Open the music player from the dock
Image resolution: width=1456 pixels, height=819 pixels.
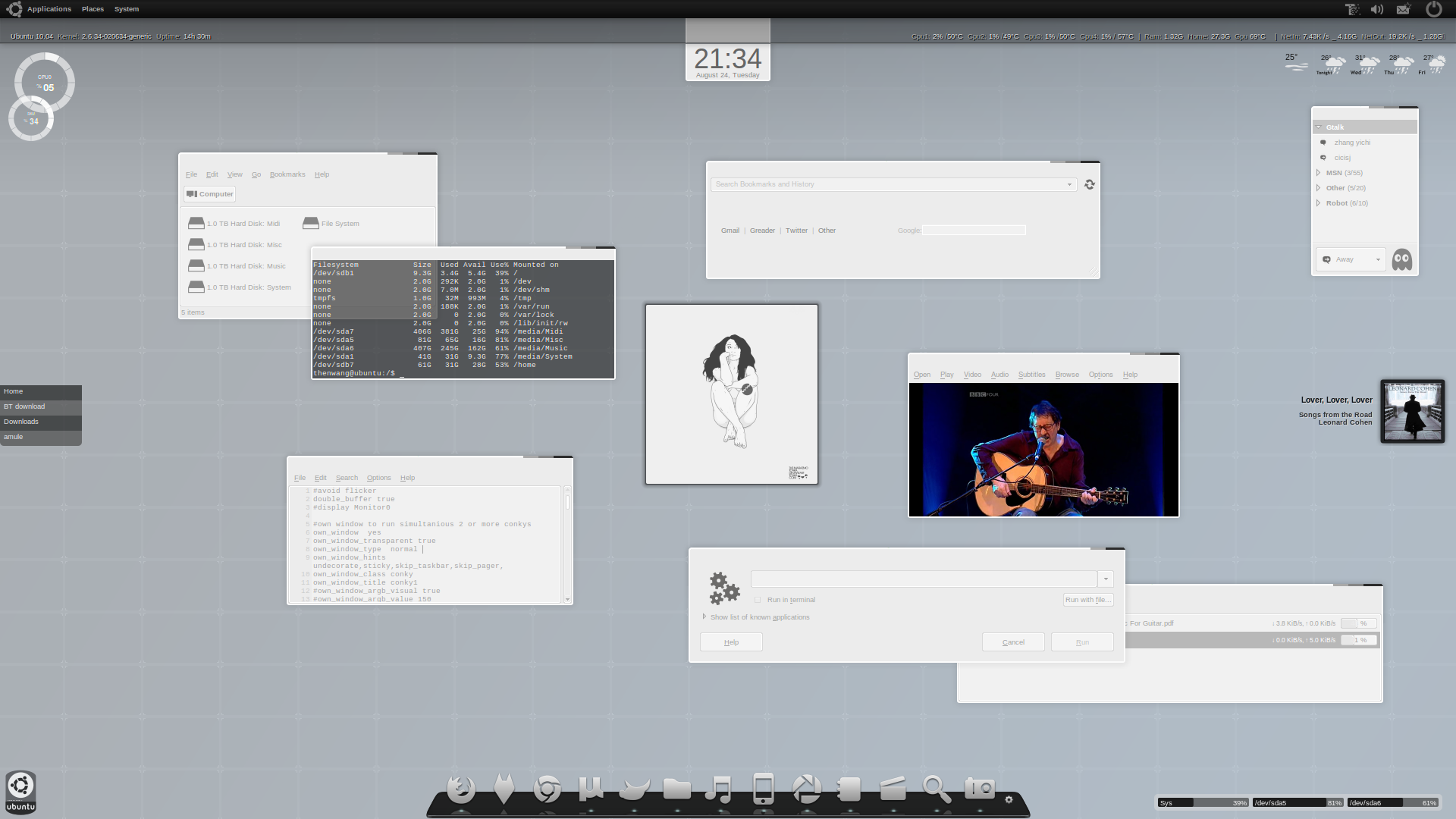click(719, 789)
